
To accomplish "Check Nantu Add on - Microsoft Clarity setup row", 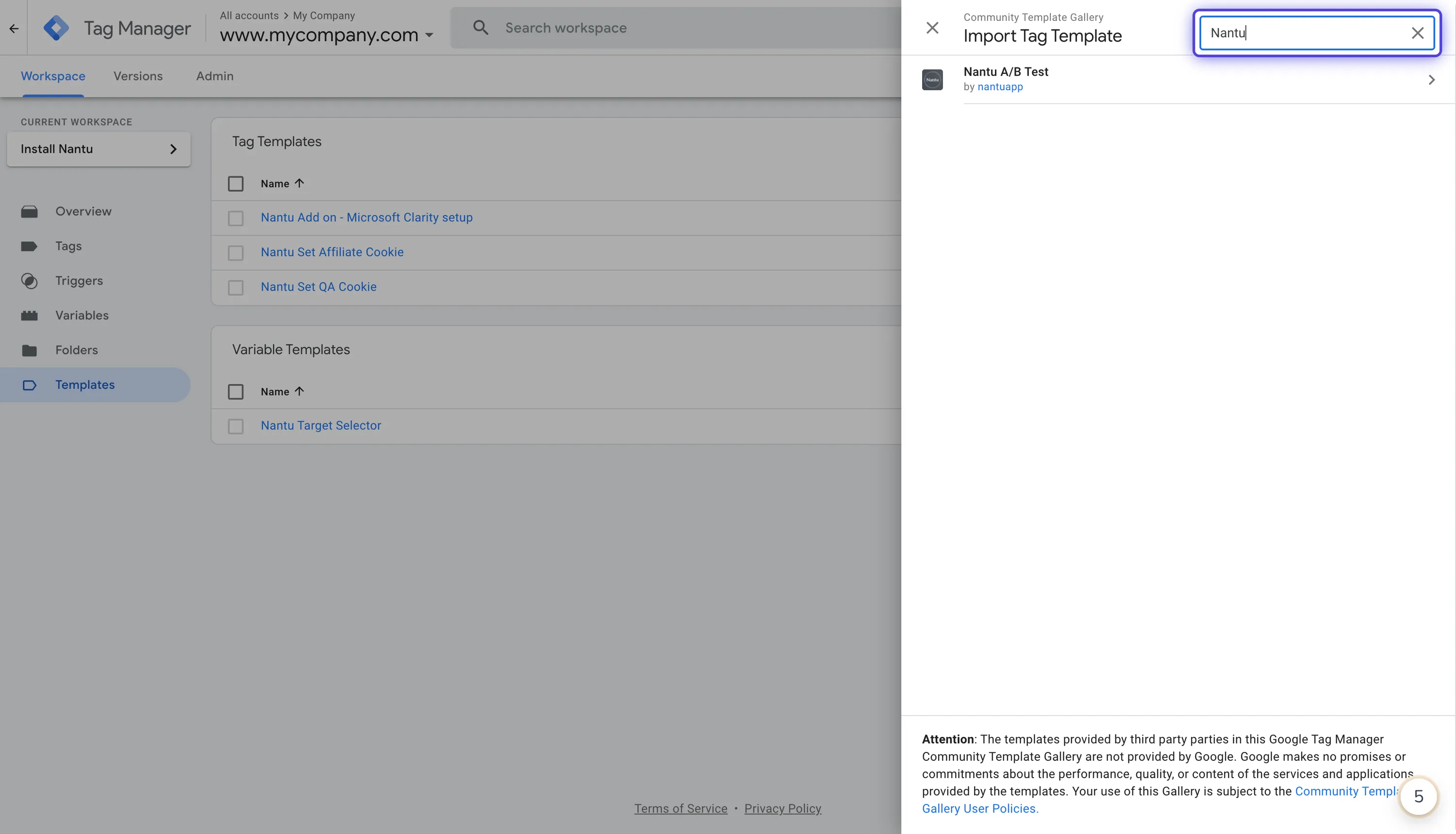I will click(235, 218).
